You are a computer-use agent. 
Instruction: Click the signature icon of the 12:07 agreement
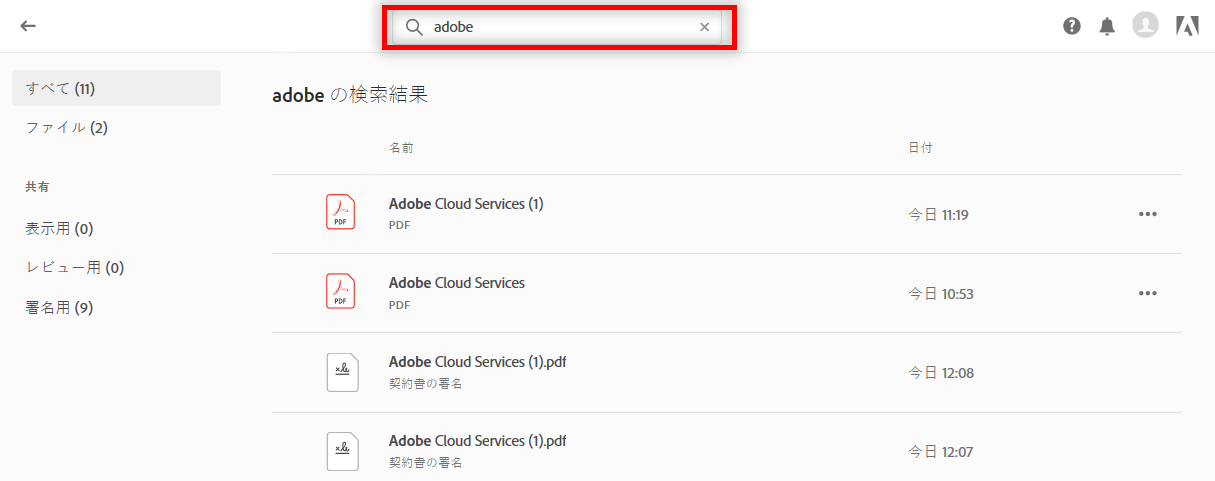[x=341, y=451]
